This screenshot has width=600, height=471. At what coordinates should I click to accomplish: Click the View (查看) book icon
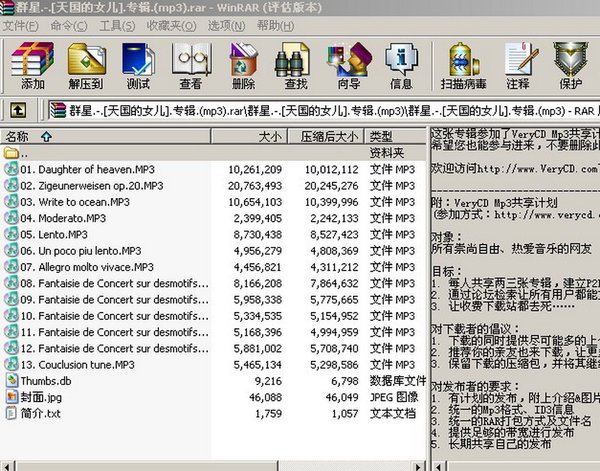pyautogui.click(x=191, y=59)
